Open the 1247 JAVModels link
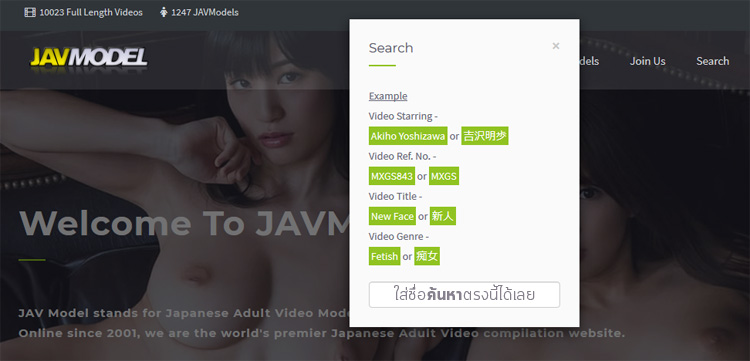The width and height of the screenshot is (750, 361). (205, 12)
